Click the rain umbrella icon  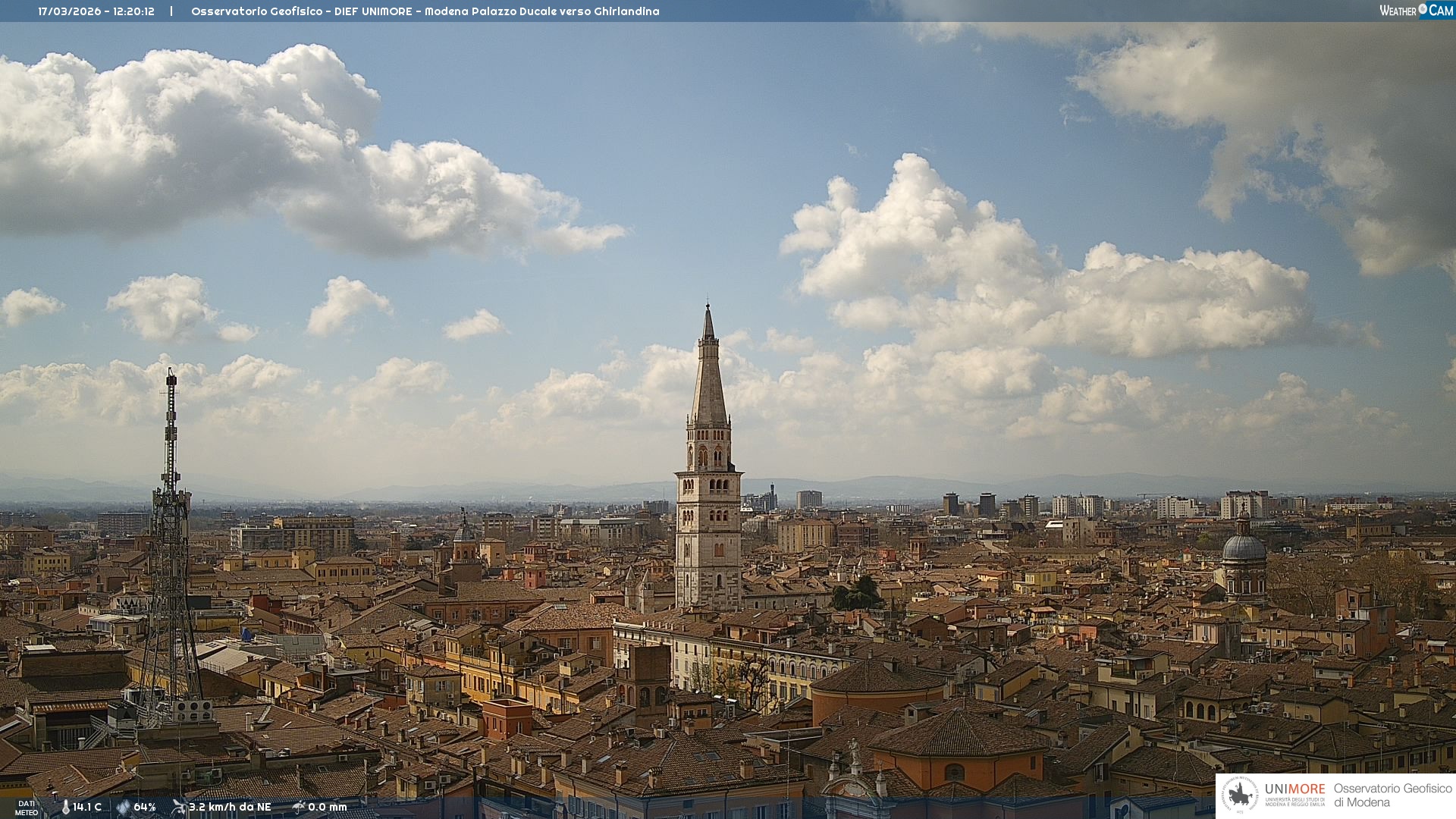298,807
